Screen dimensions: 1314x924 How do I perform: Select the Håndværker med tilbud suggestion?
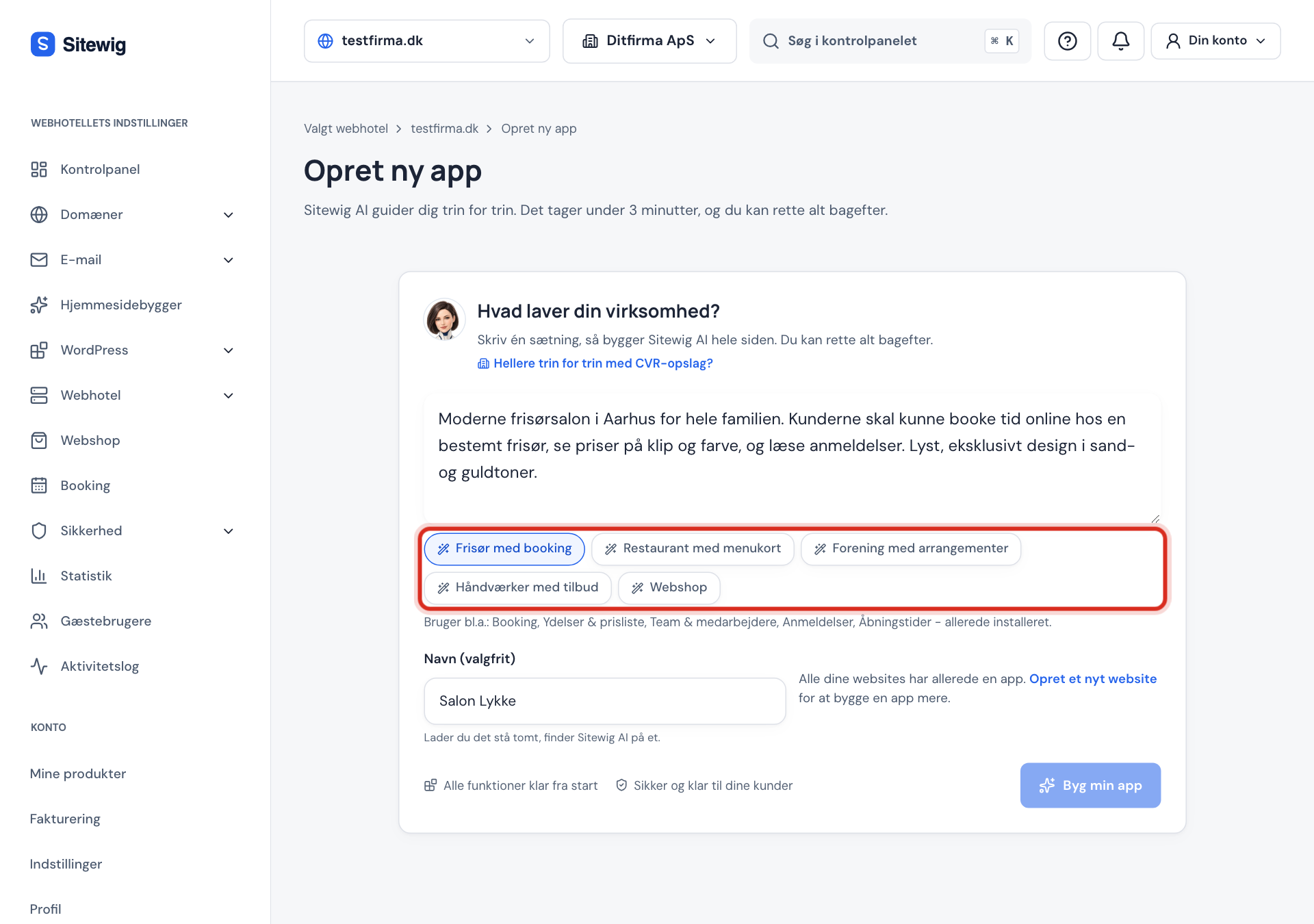[517, 588]
